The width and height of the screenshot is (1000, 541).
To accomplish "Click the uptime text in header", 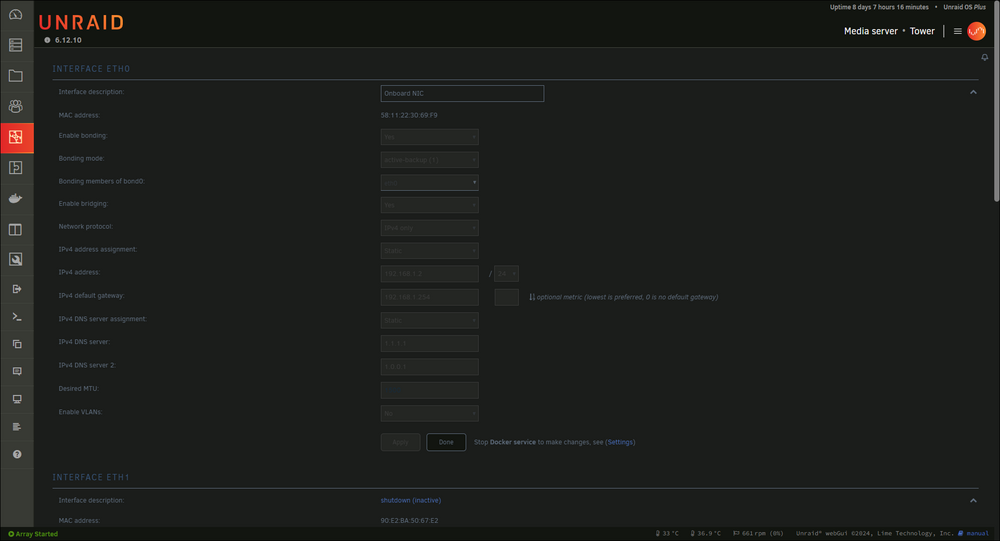I will 879,7.
